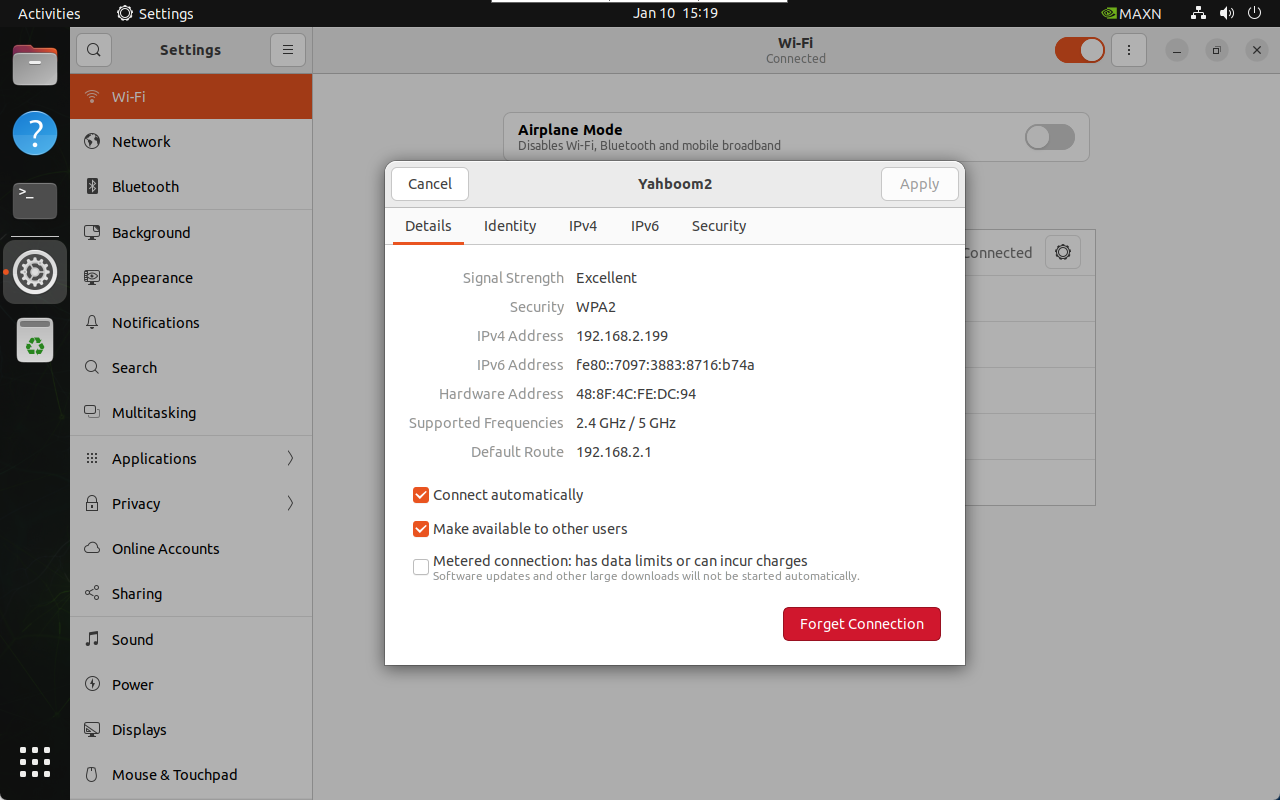Uncheck Make available to other users
The width and height of the screenshot is (1280, 800).
(x=421, y=529)
